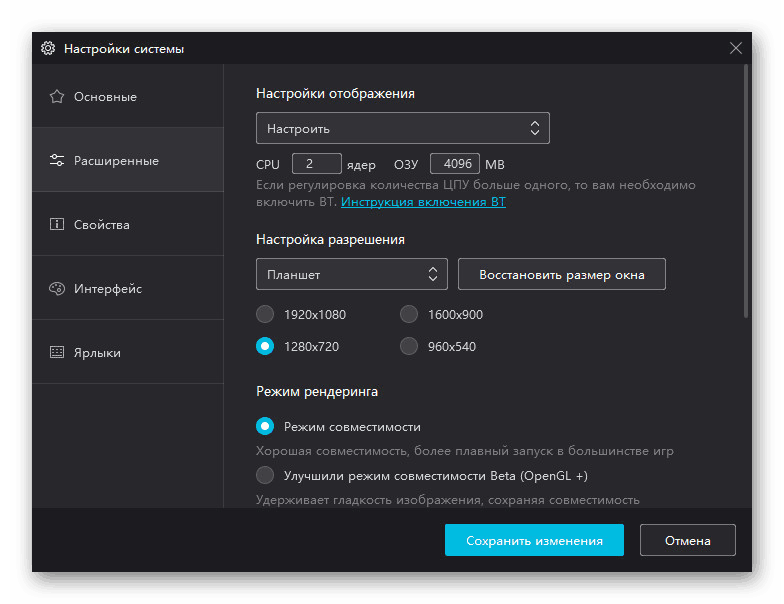Select the 1600x900 resolution option
This screenshot has height=604, width=784.
coord(409,315)
